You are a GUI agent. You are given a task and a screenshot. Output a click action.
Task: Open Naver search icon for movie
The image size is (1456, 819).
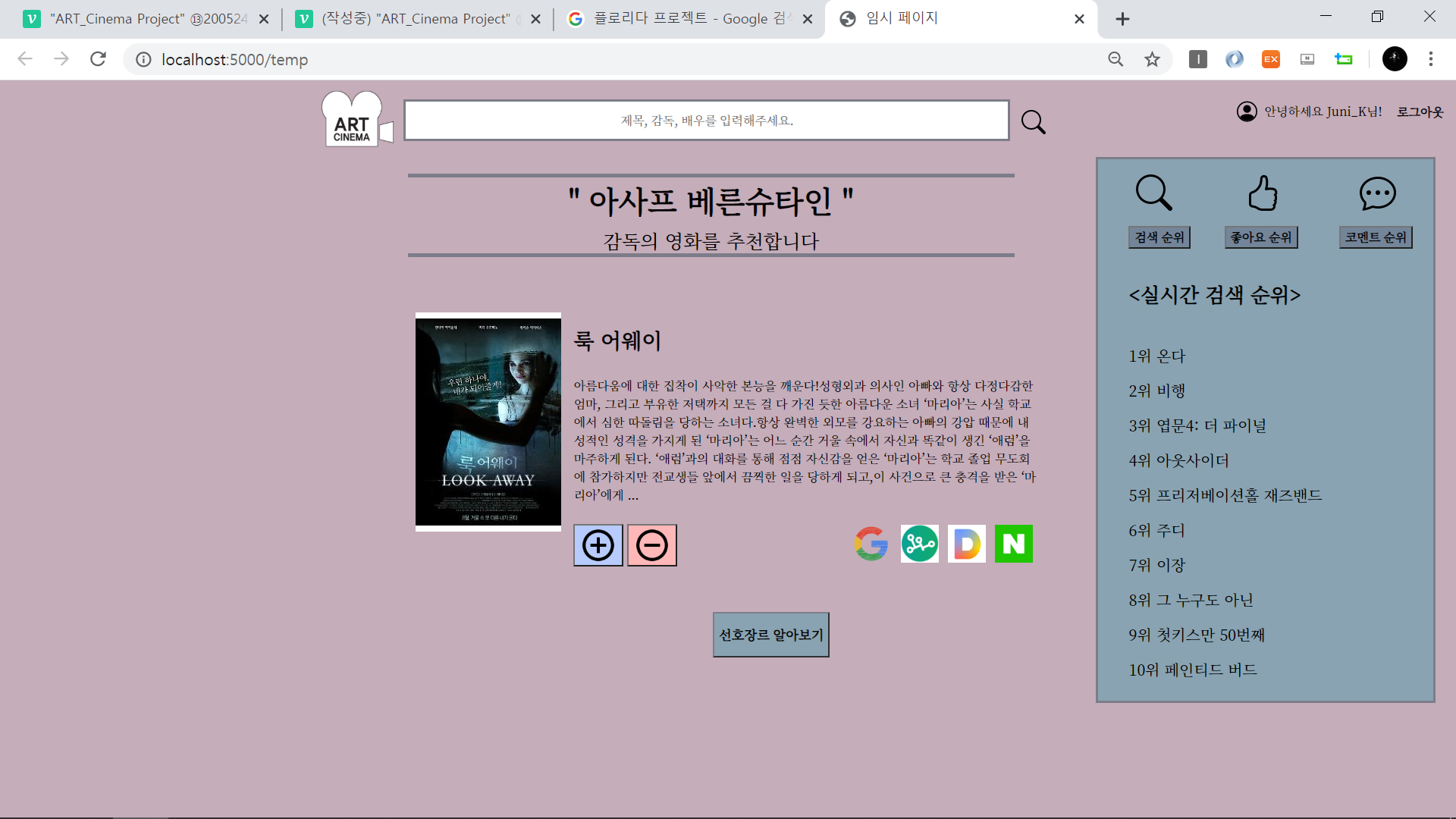(1013, 544)
